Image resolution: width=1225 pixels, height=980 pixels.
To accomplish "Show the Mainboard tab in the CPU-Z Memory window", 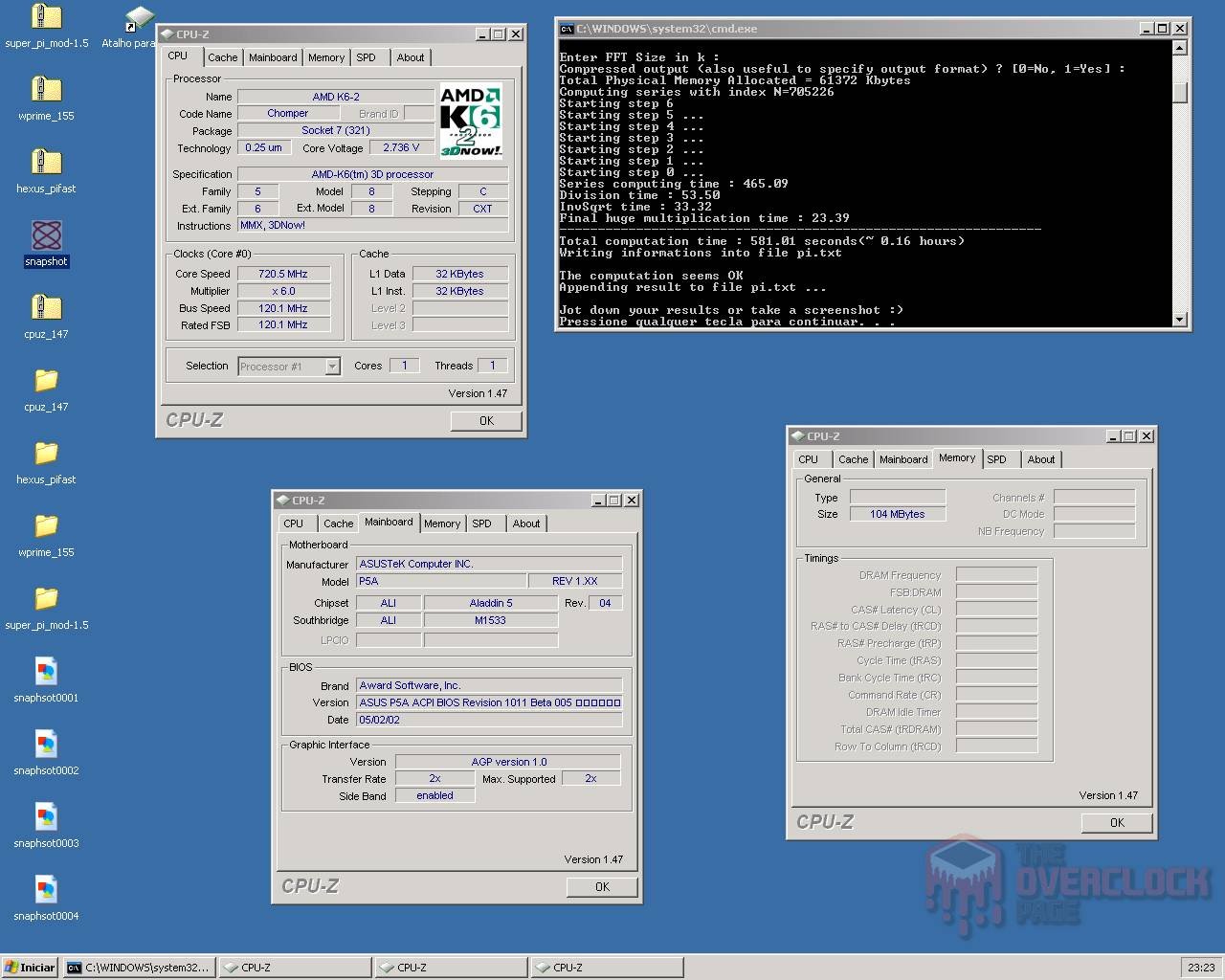I will point(903,459).
